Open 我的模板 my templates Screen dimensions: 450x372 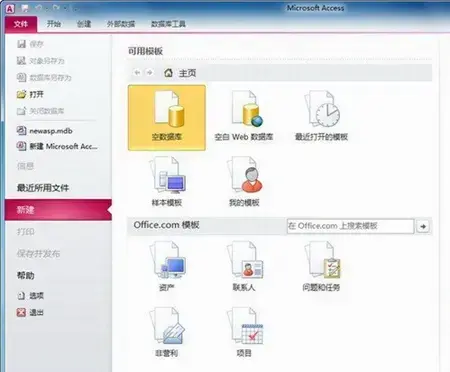tap(244, 182)
